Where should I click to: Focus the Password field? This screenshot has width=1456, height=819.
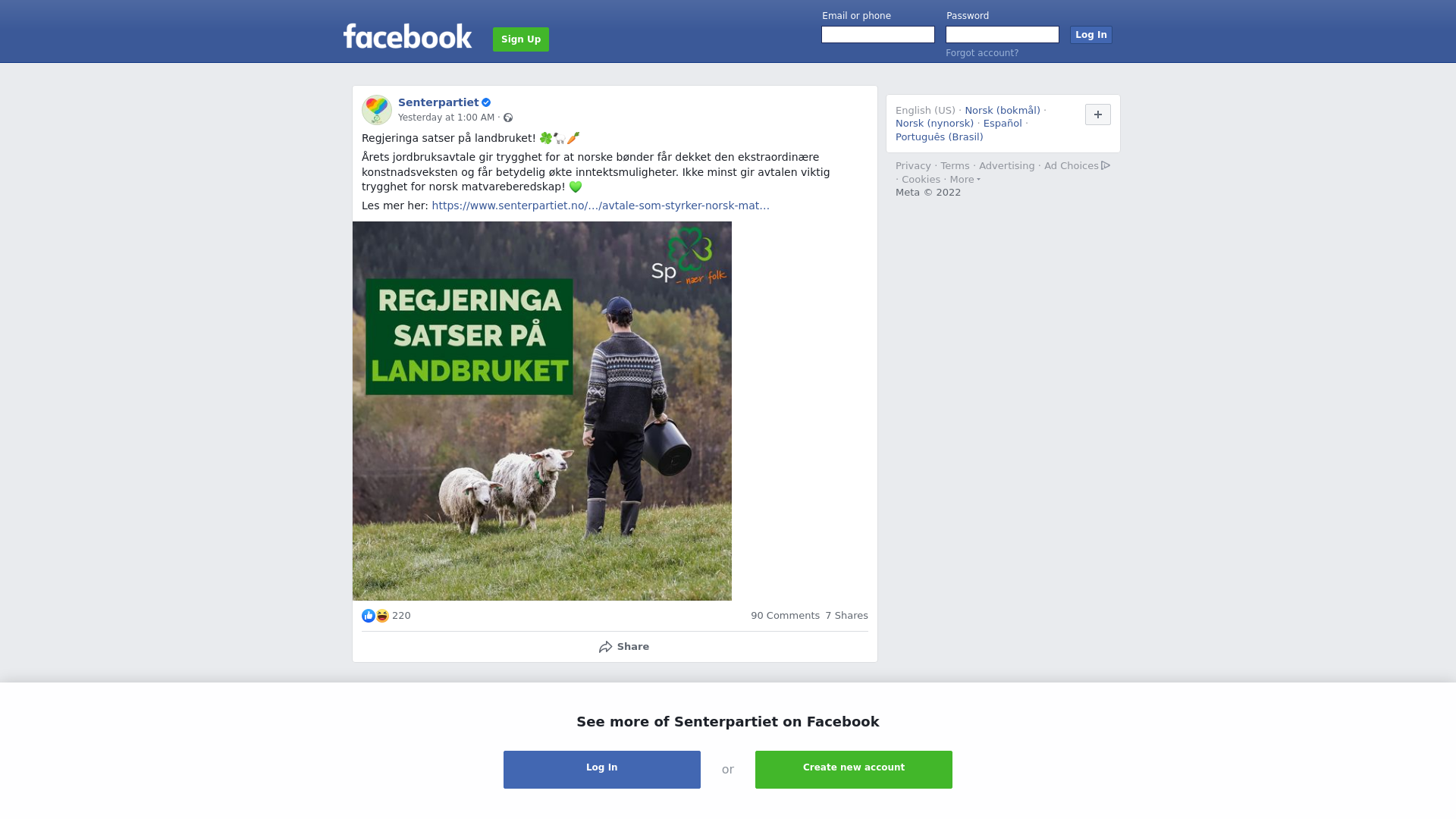coord(1003,35)
